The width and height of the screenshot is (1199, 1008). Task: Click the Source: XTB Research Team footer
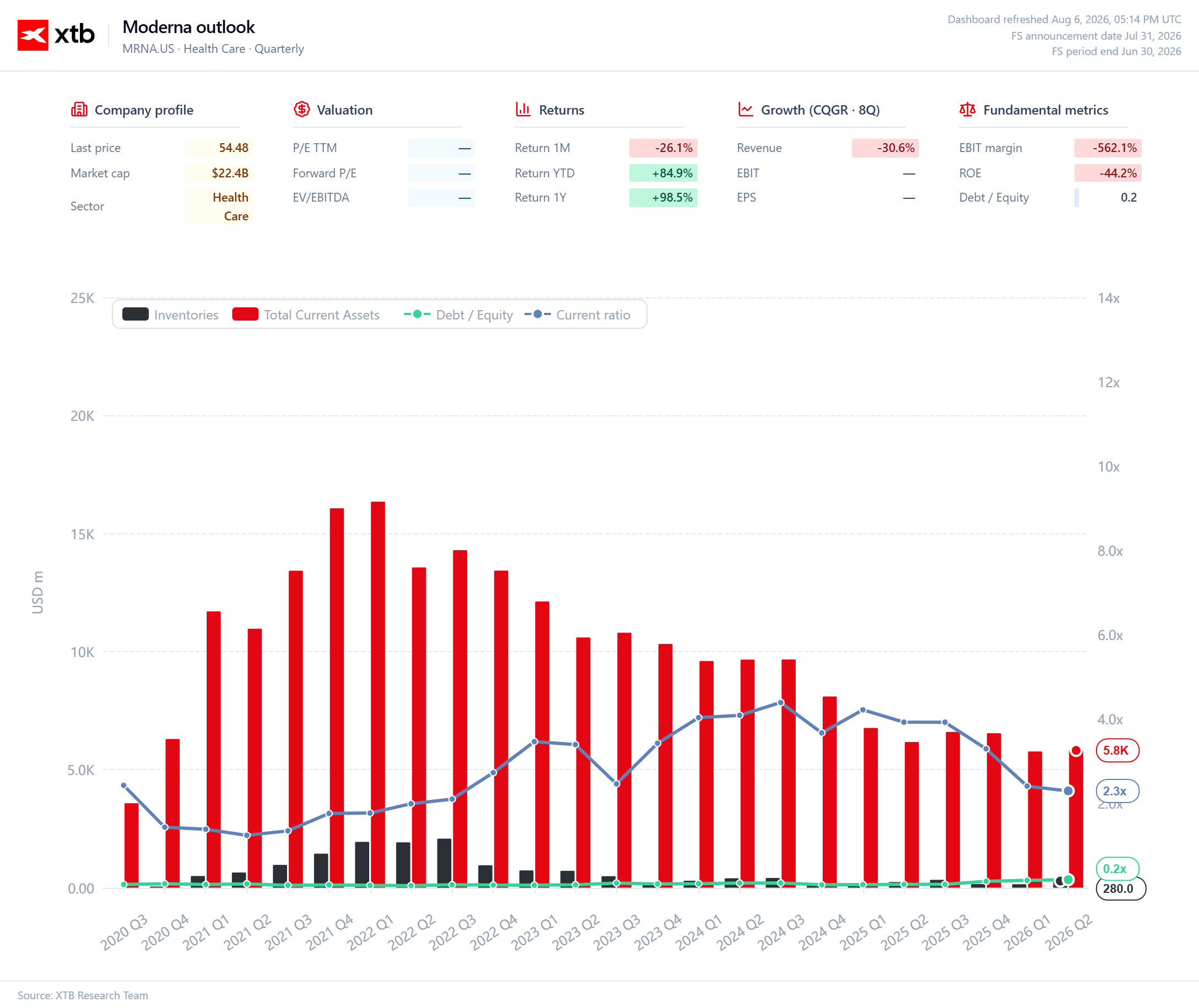pos(83,995)
